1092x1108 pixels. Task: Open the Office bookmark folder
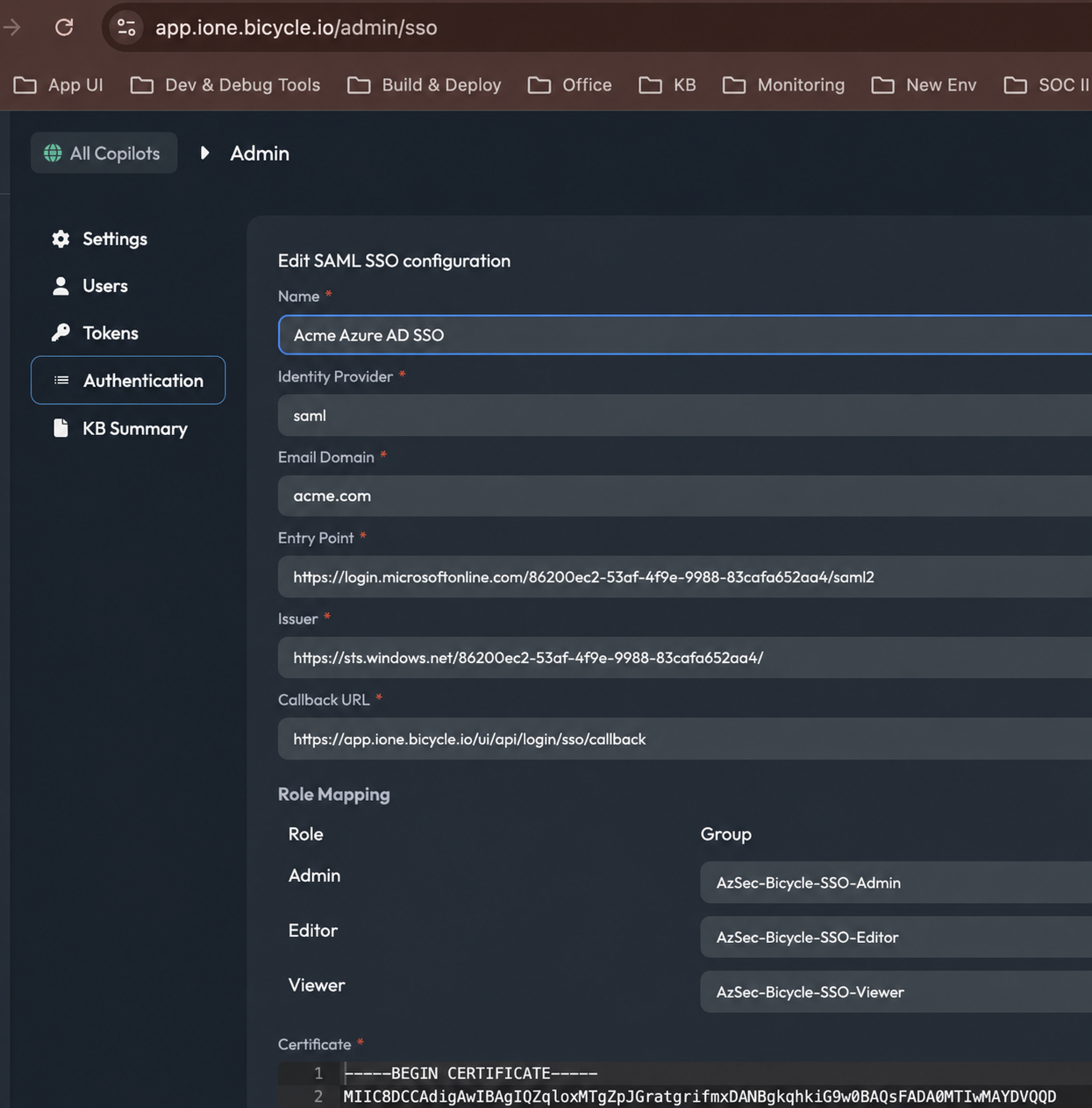pos(570,85)
